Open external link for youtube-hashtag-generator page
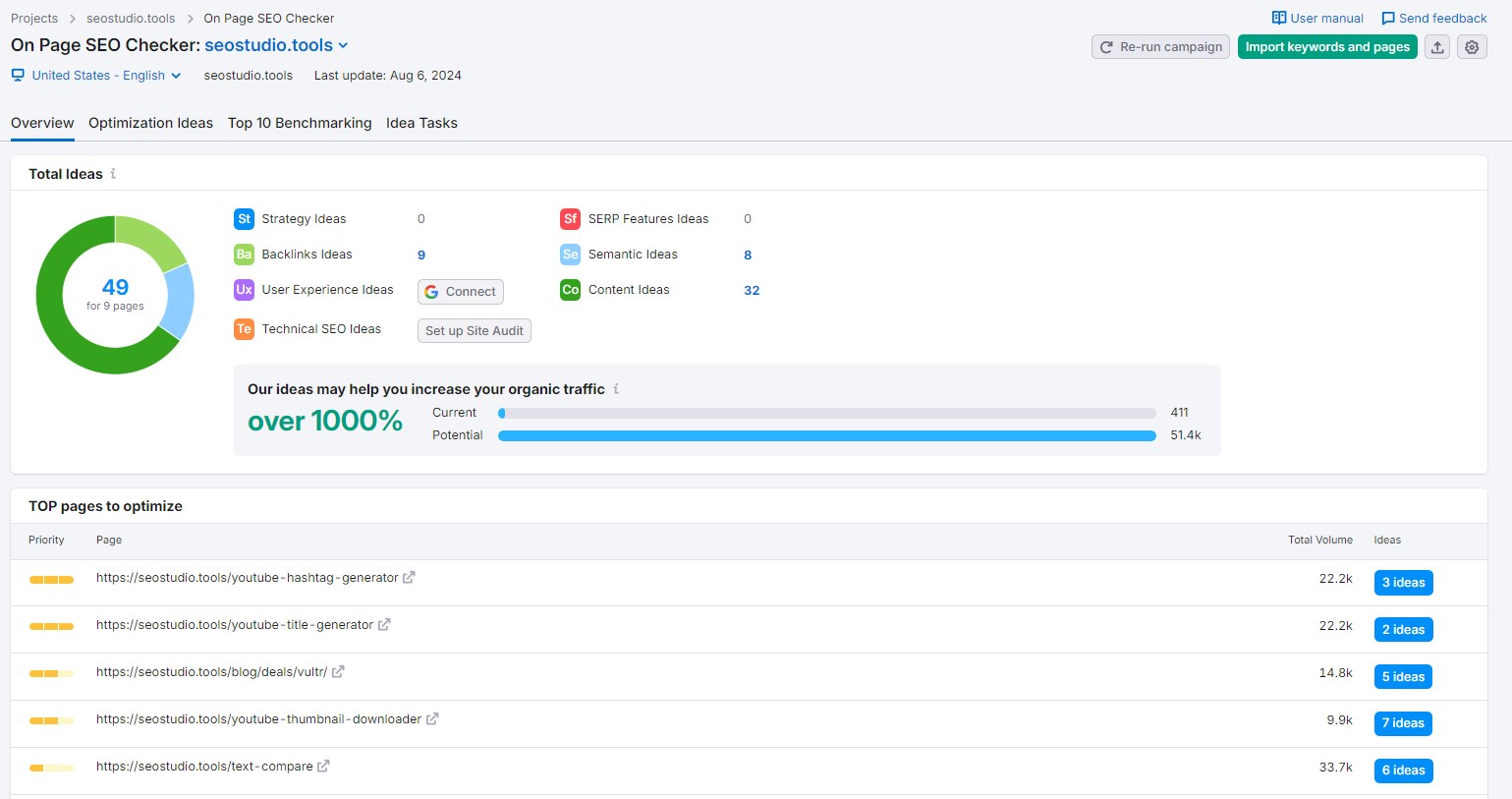Image resolution: width=1512 pixels, height=799 pixels. [x=409, y=578]
